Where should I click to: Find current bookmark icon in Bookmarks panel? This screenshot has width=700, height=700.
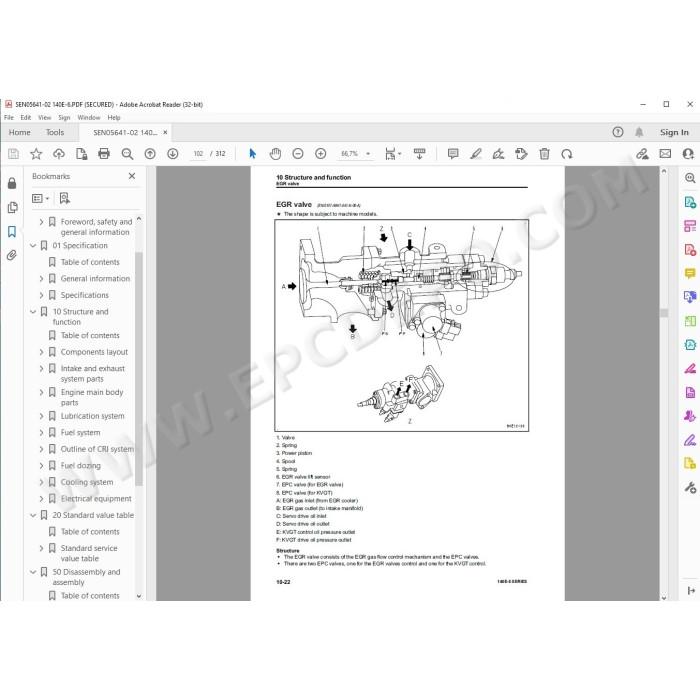[x=65, y=198]
